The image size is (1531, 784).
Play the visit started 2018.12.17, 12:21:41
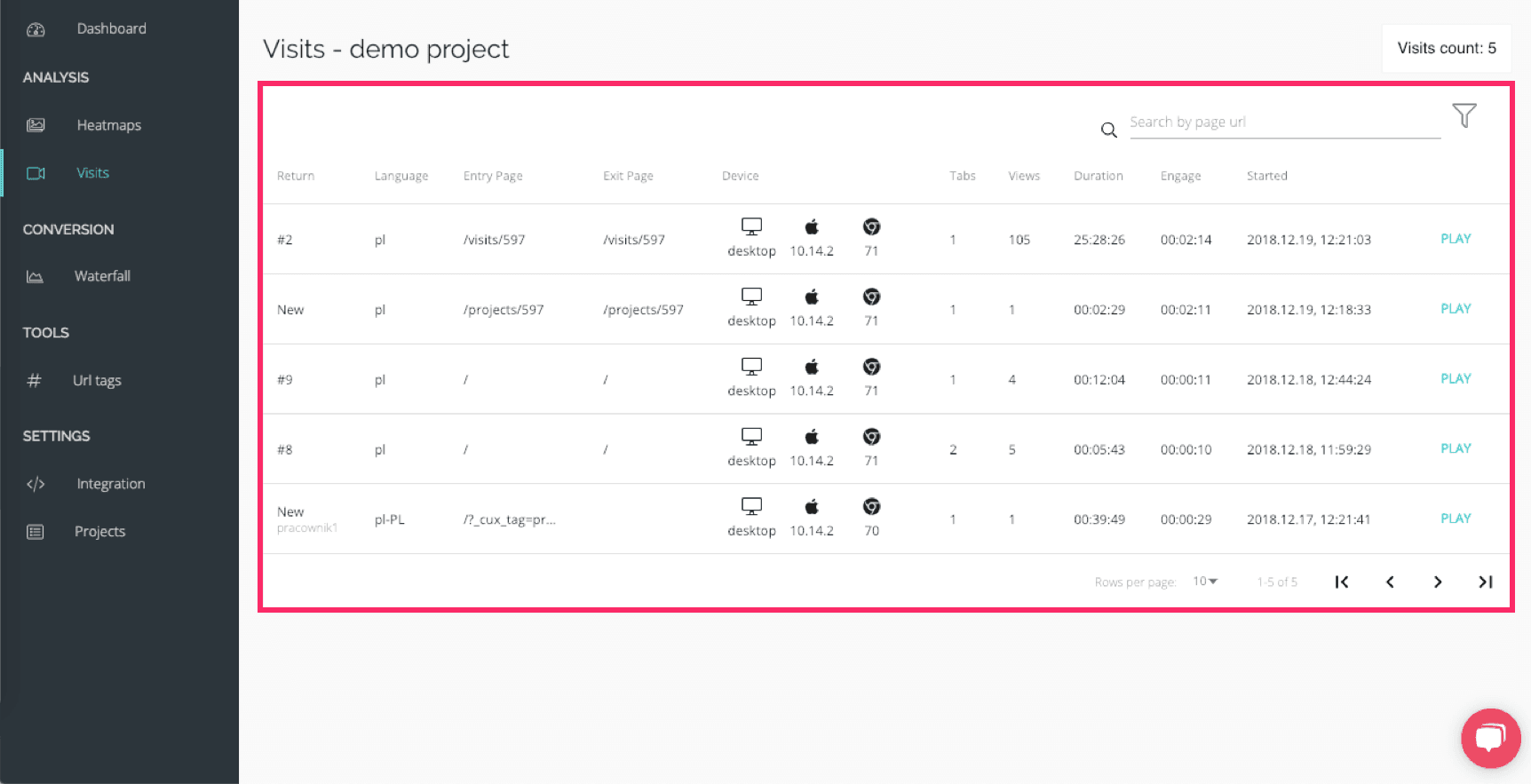pyautogui.click(x=1456, y=519)
